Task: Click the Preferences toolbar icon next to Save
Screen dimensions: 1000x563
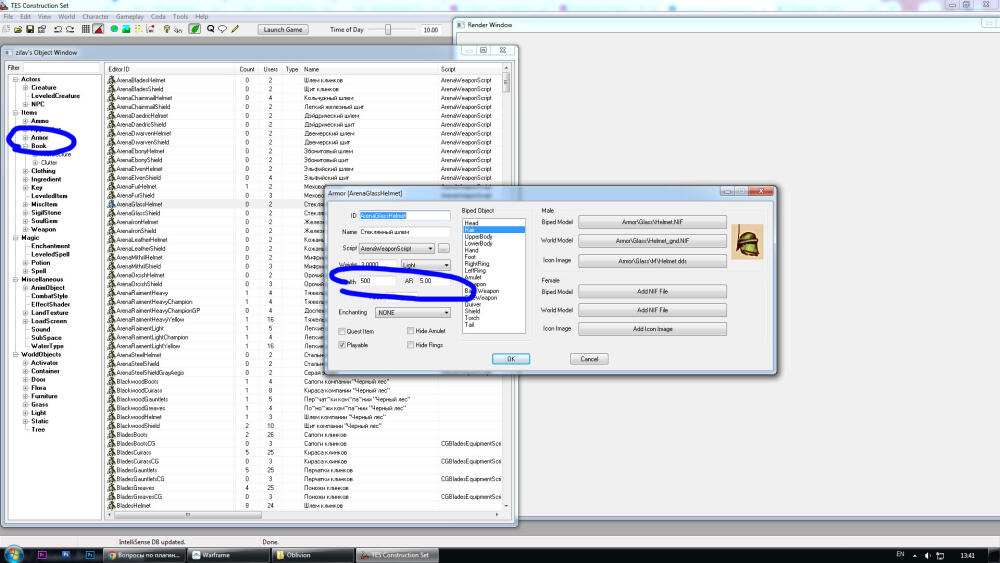Action: pos(42,29)
